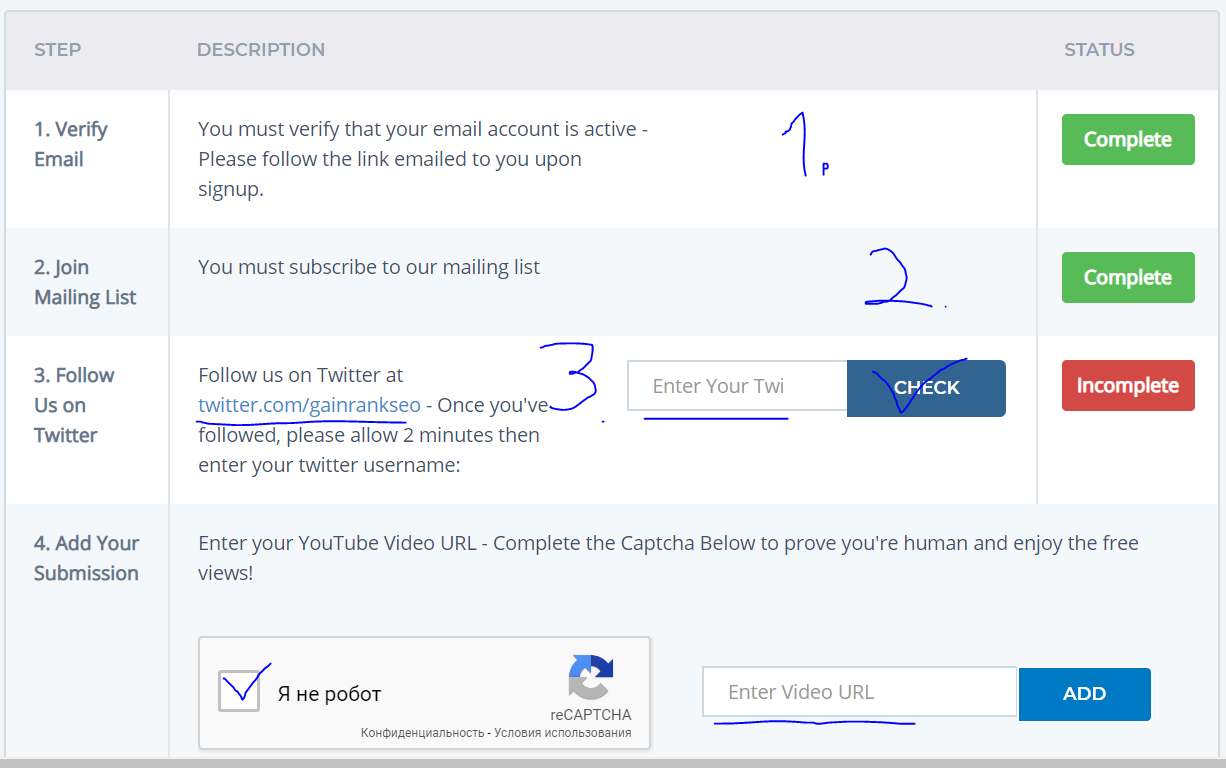Click the STATUS column header

1099,49
